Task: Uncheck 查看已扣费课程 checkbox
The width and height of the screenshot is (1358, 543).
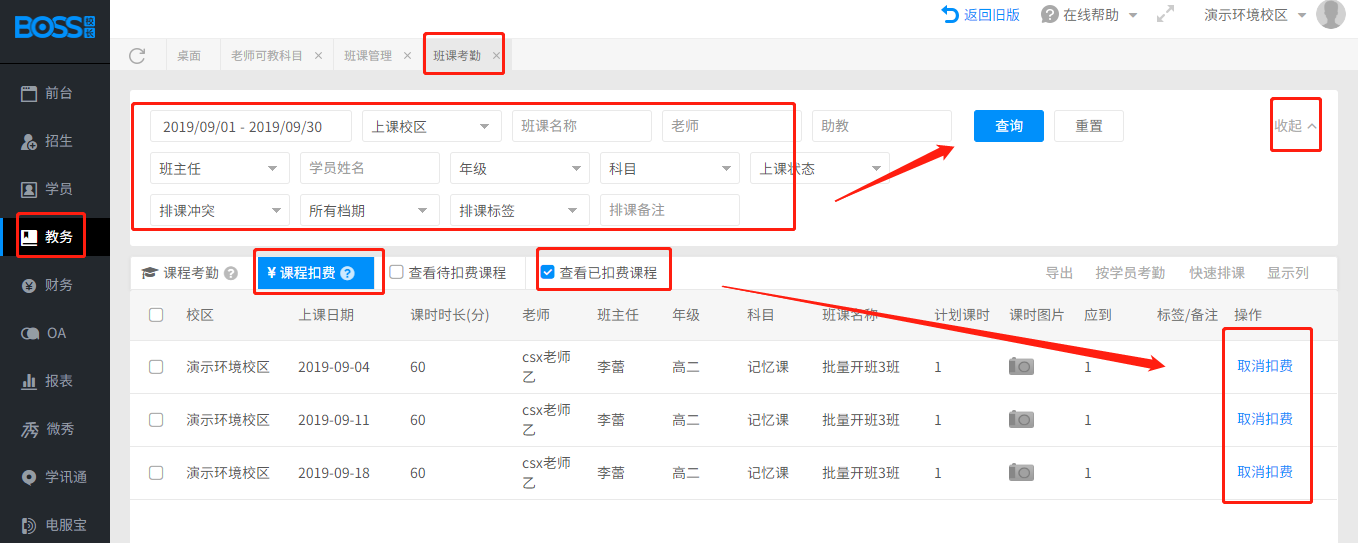Action: (x=547, y=272)
